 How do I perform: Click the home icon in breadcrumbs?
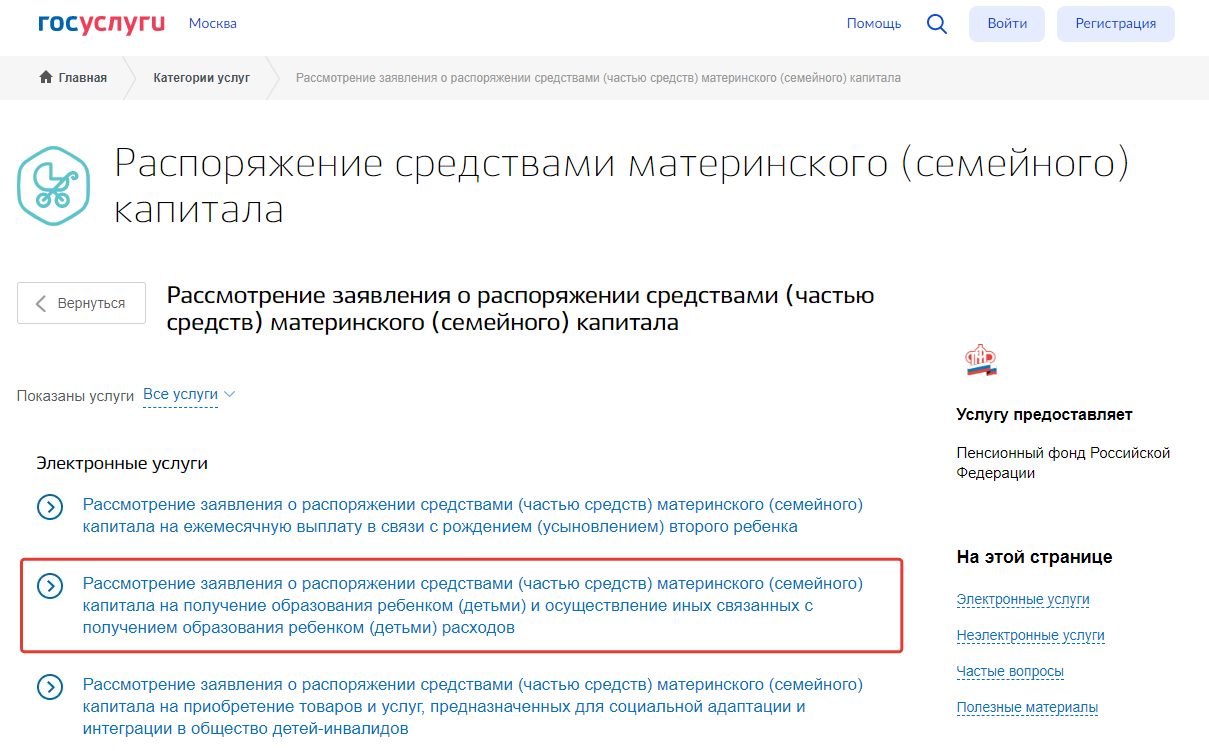tap(45, 77)
